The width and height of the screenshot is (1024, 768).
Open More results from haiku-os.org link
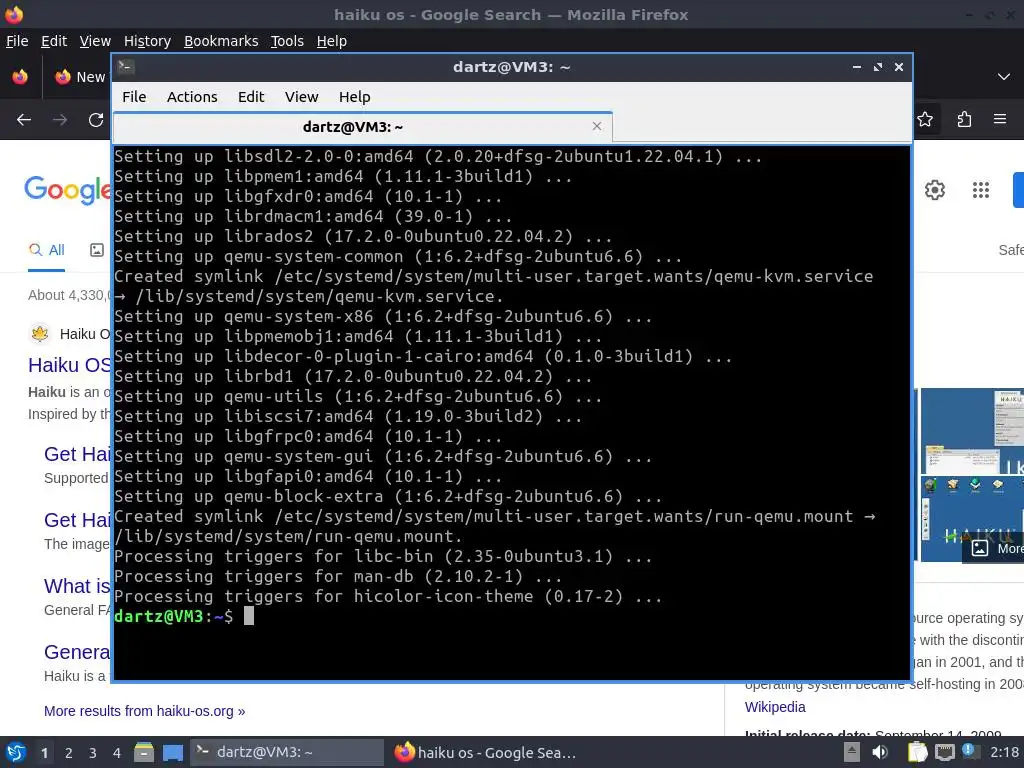[x=144, y=711]
